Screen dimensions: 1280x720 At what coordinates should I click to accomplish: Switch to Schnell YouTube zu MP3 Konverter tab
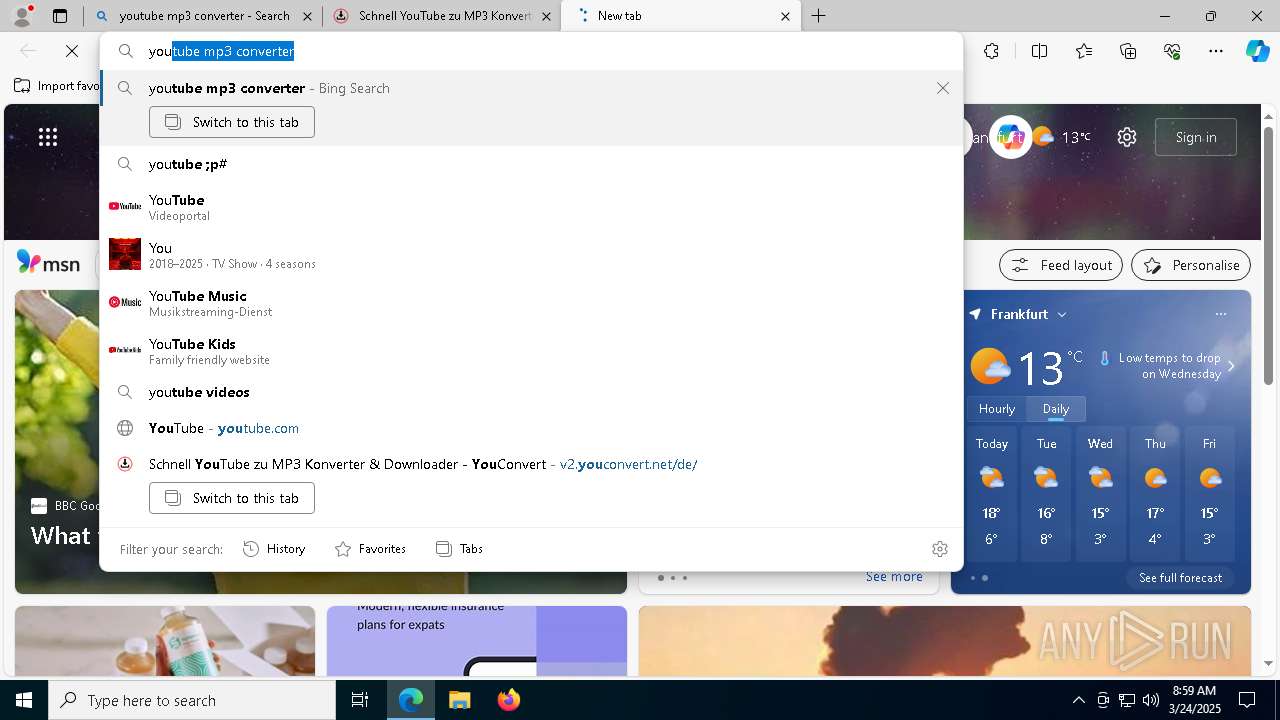click(441, 16)
